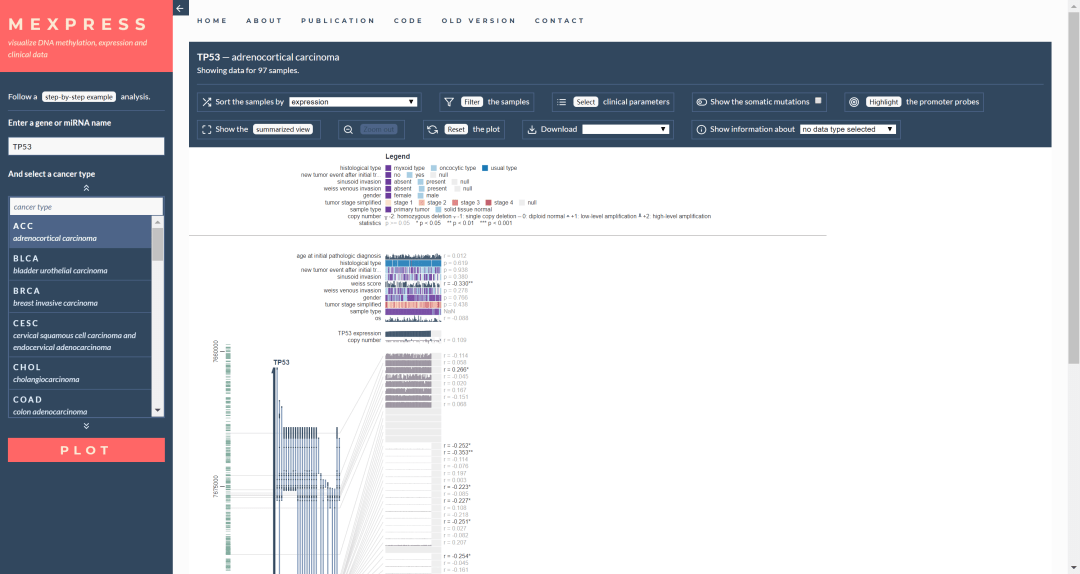Select COAD colon adenocarcinoma entry
Viewport: 1080px width, 574px height.
pos(80,404)
